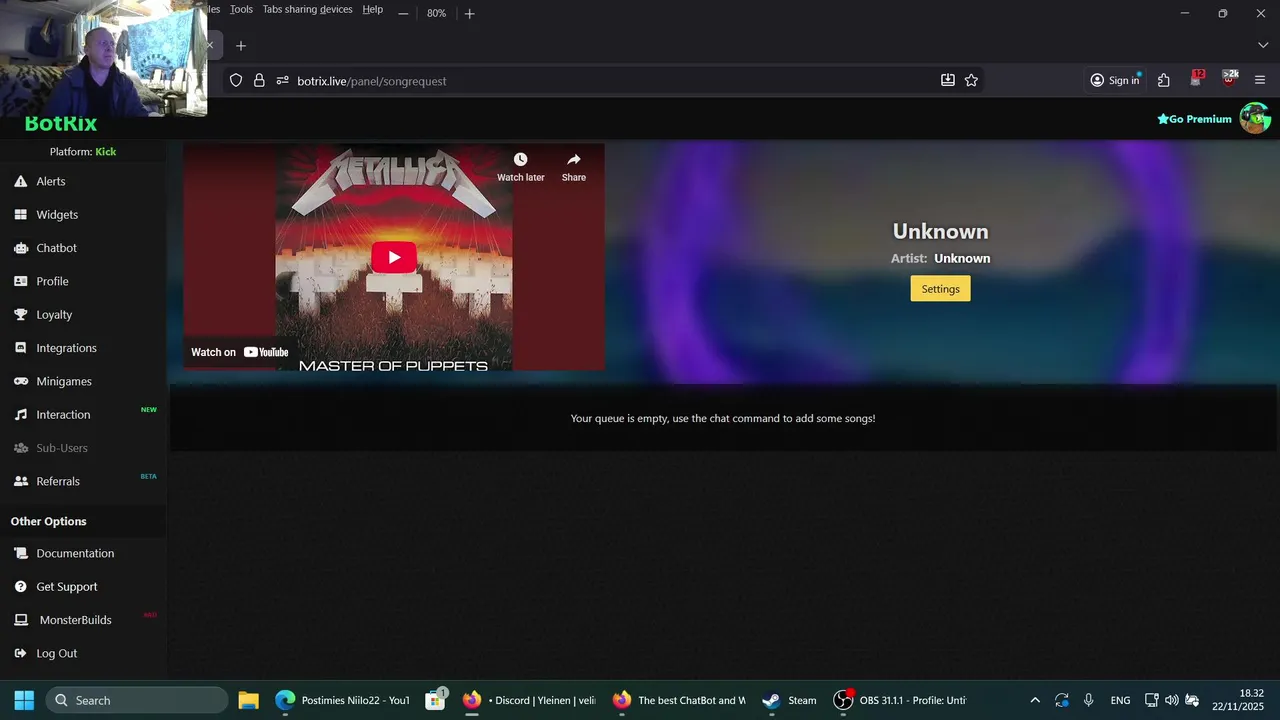Click the ENG language indicator
The width and height of the screenshot is (1280, 720).
1120,700
